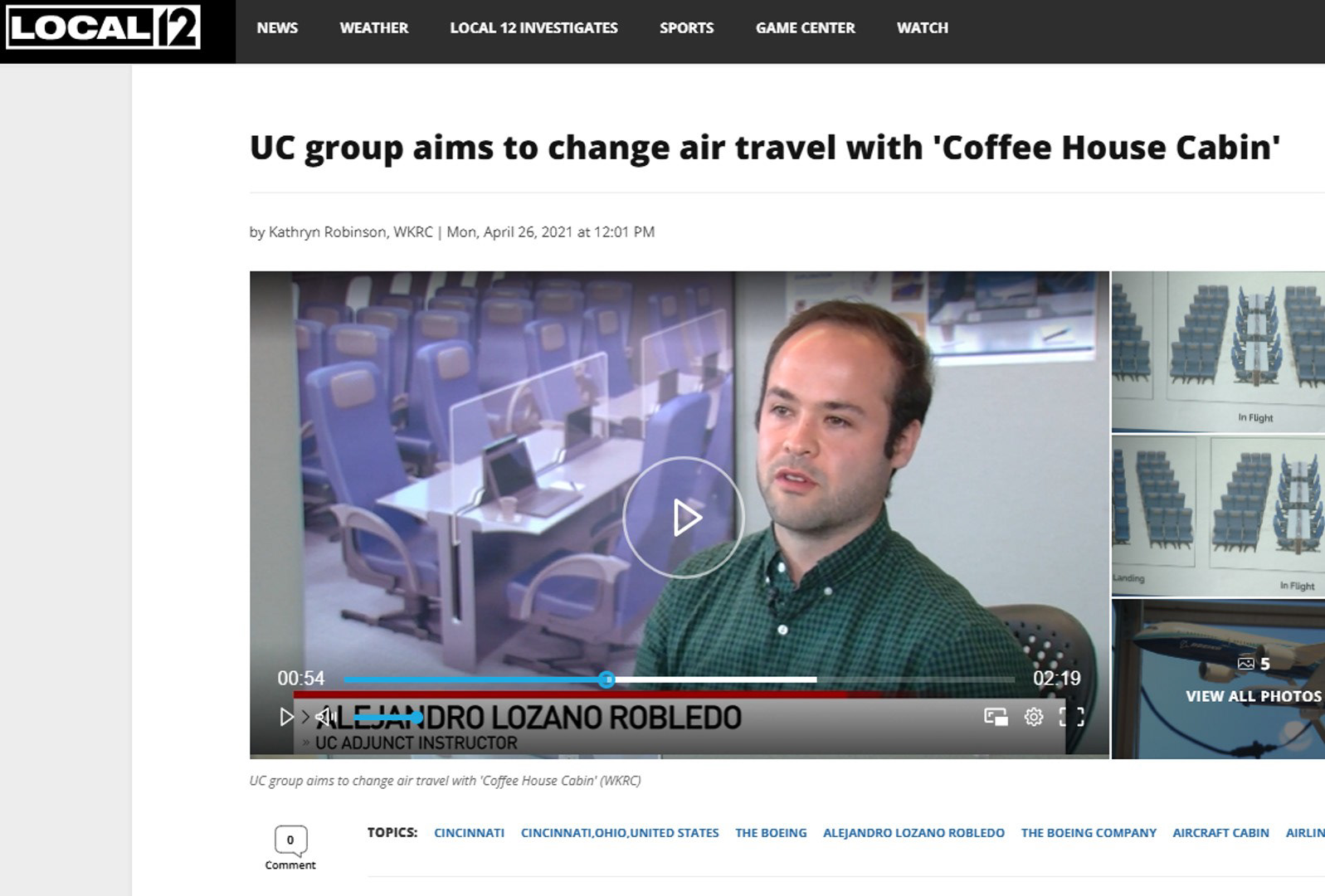
Task: Open video settings gear icon
Action: point(1033,717)
